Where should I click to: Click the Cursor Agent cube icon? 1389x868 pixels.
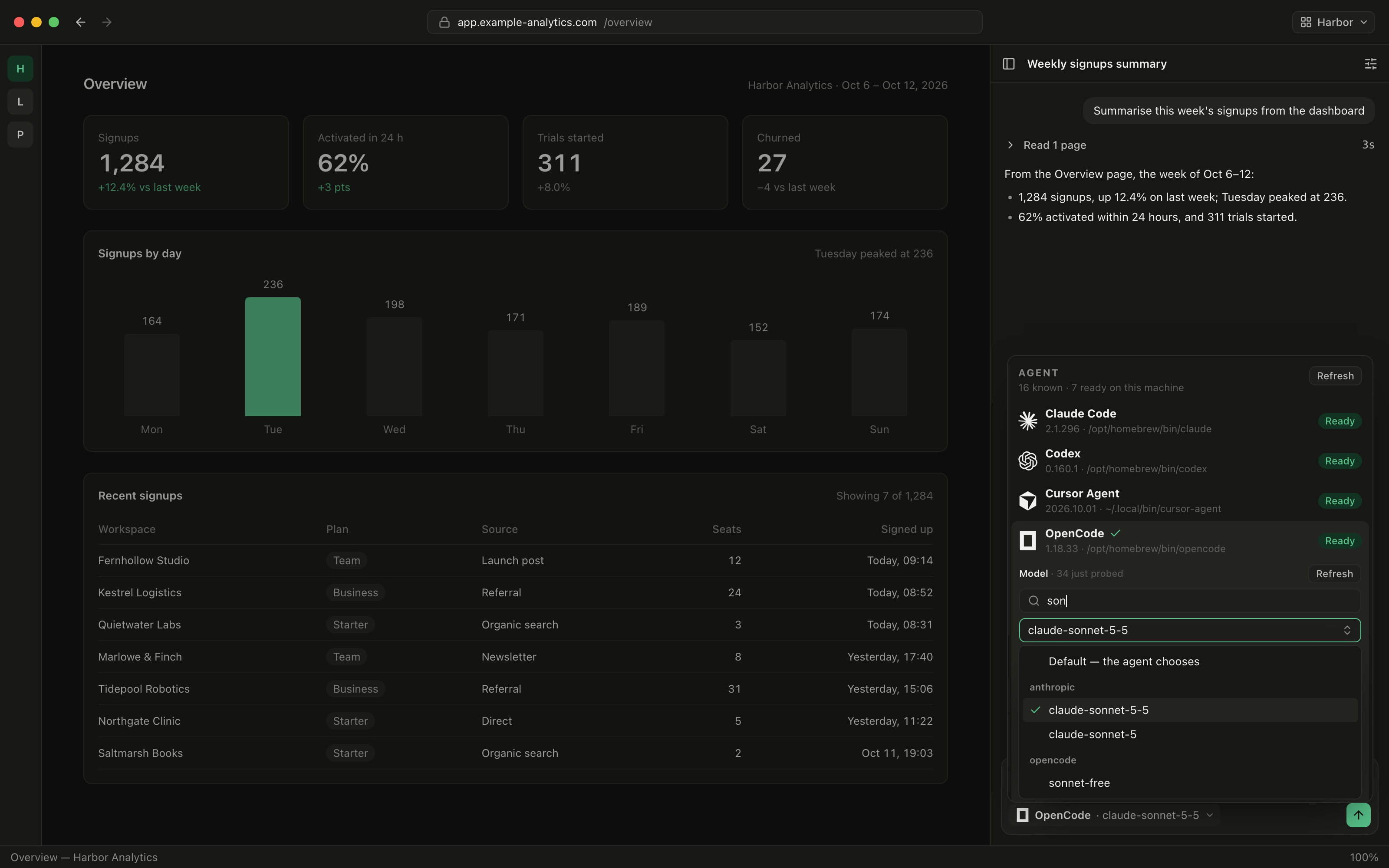pyautogui.click(x=1027, y=501)
